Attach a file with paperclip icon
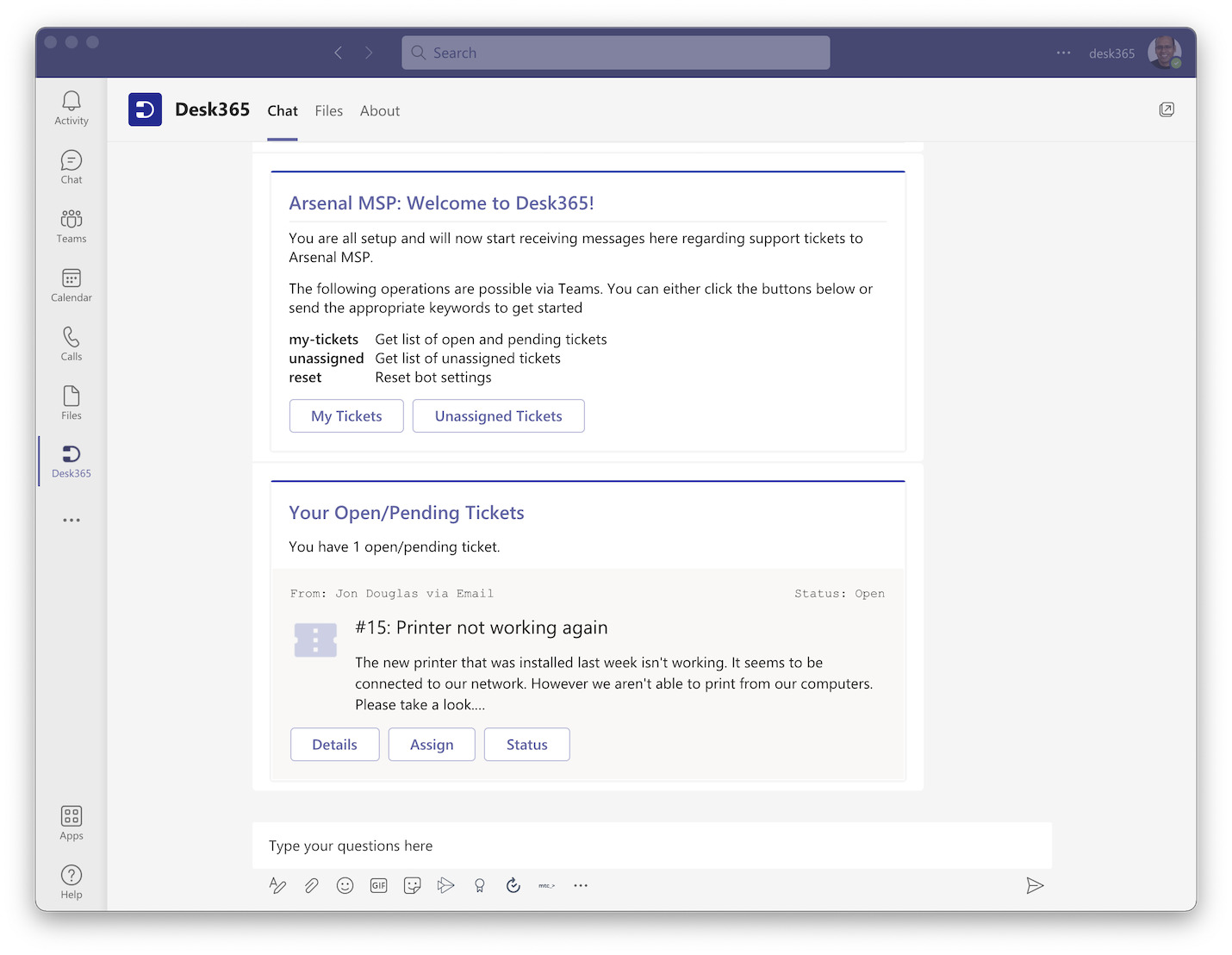This screenshot has height=955, width=1232. click(x=311, y=885)
